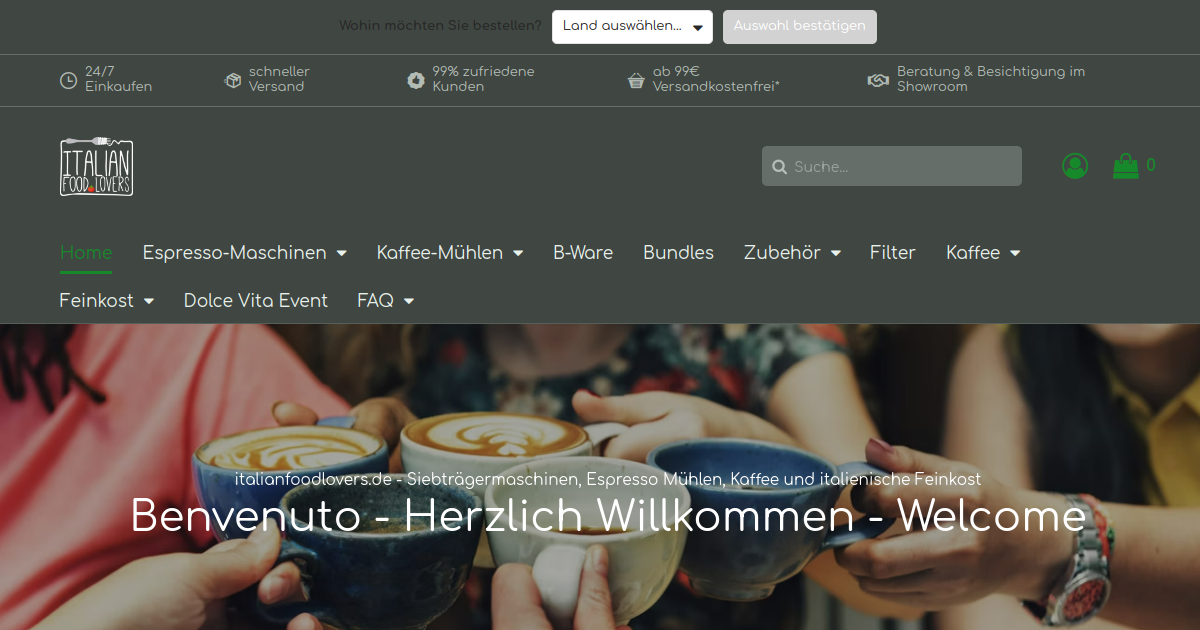The width and height of the screenshot is (1200, 630).
Task: Open the 'Land auswählen…' country dropdown
Action: [x=632, y=27]
